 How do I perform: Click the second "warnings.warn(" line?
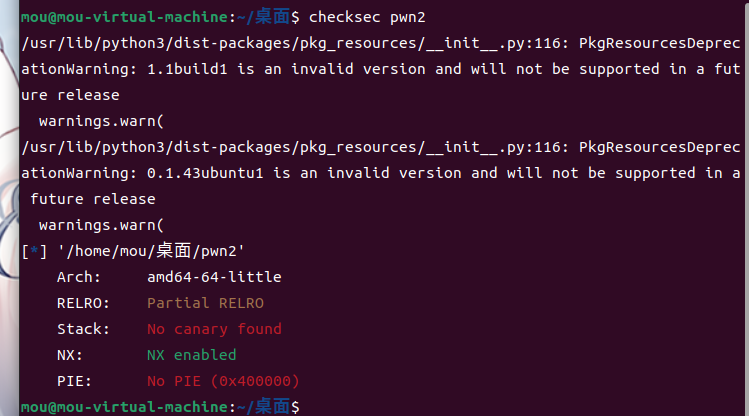tap(99, 225)
